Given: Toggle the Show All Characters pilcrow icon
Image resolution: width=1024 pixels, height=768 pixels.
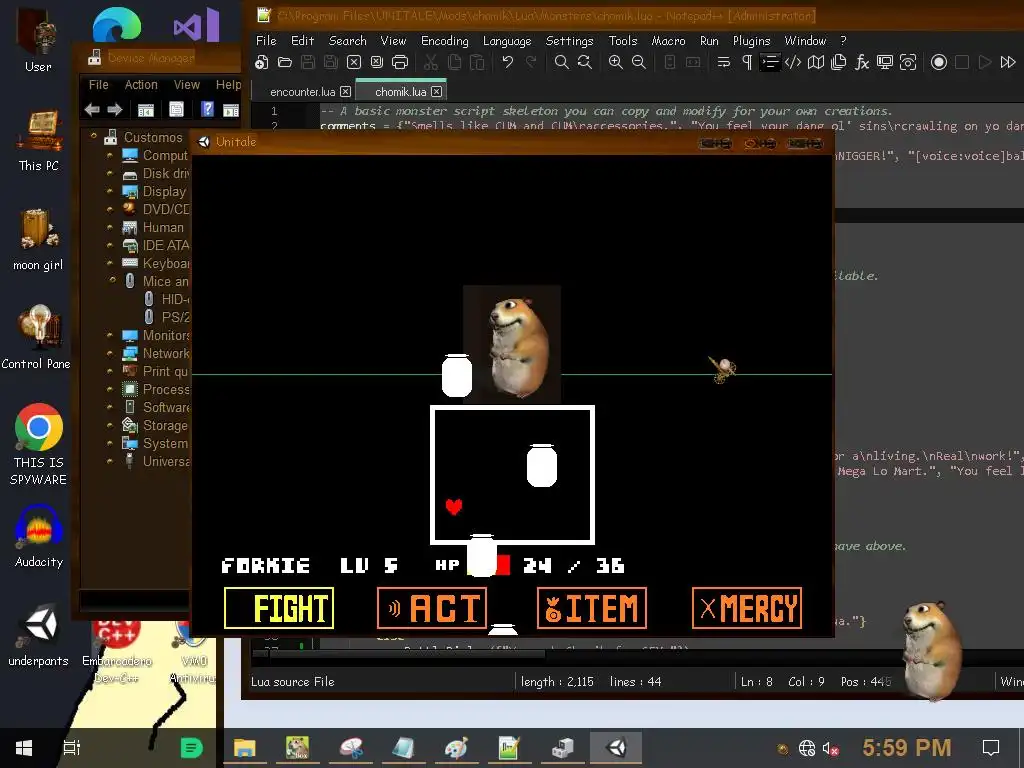Looking at the screenshot, I should (746, 62).
